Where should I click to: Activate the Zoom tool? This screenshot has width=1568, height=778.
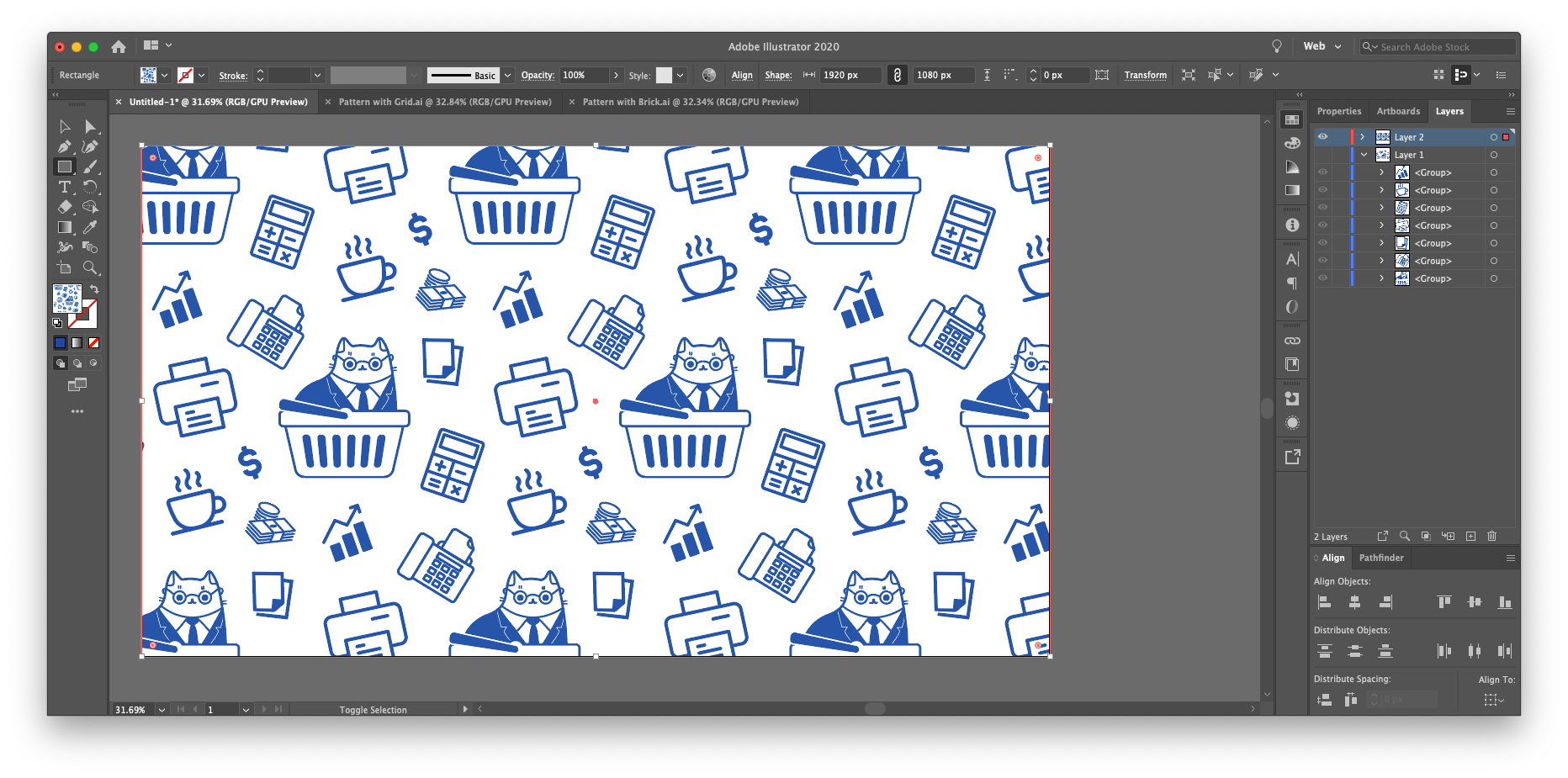(93, 268)
